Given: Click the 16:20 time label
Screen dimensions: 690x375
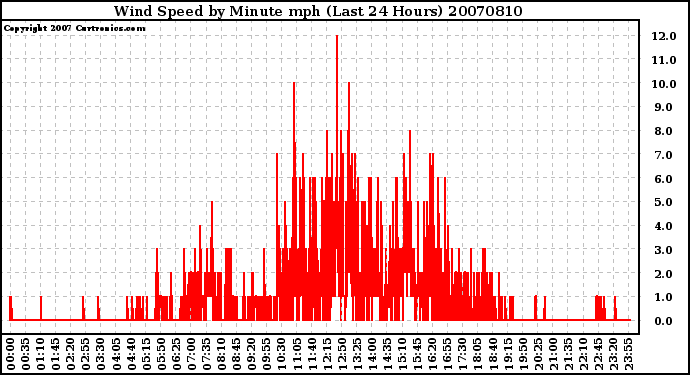Looking at the screenshot, I should 432,354.
